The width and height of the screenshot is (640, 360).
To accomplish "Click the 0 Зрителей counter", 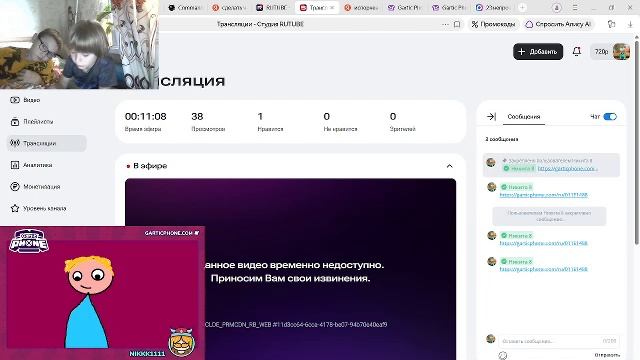I will [x=393, y=117].
